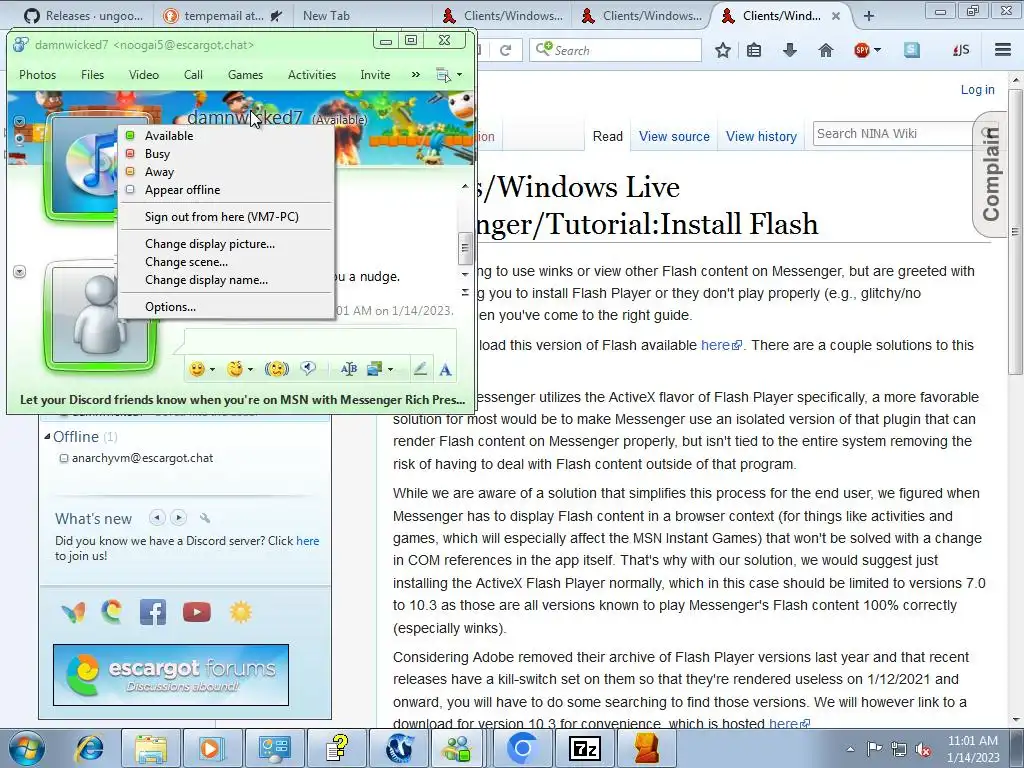Open What's new wrench settings
1024x768 pixels.
click(205, 518)
